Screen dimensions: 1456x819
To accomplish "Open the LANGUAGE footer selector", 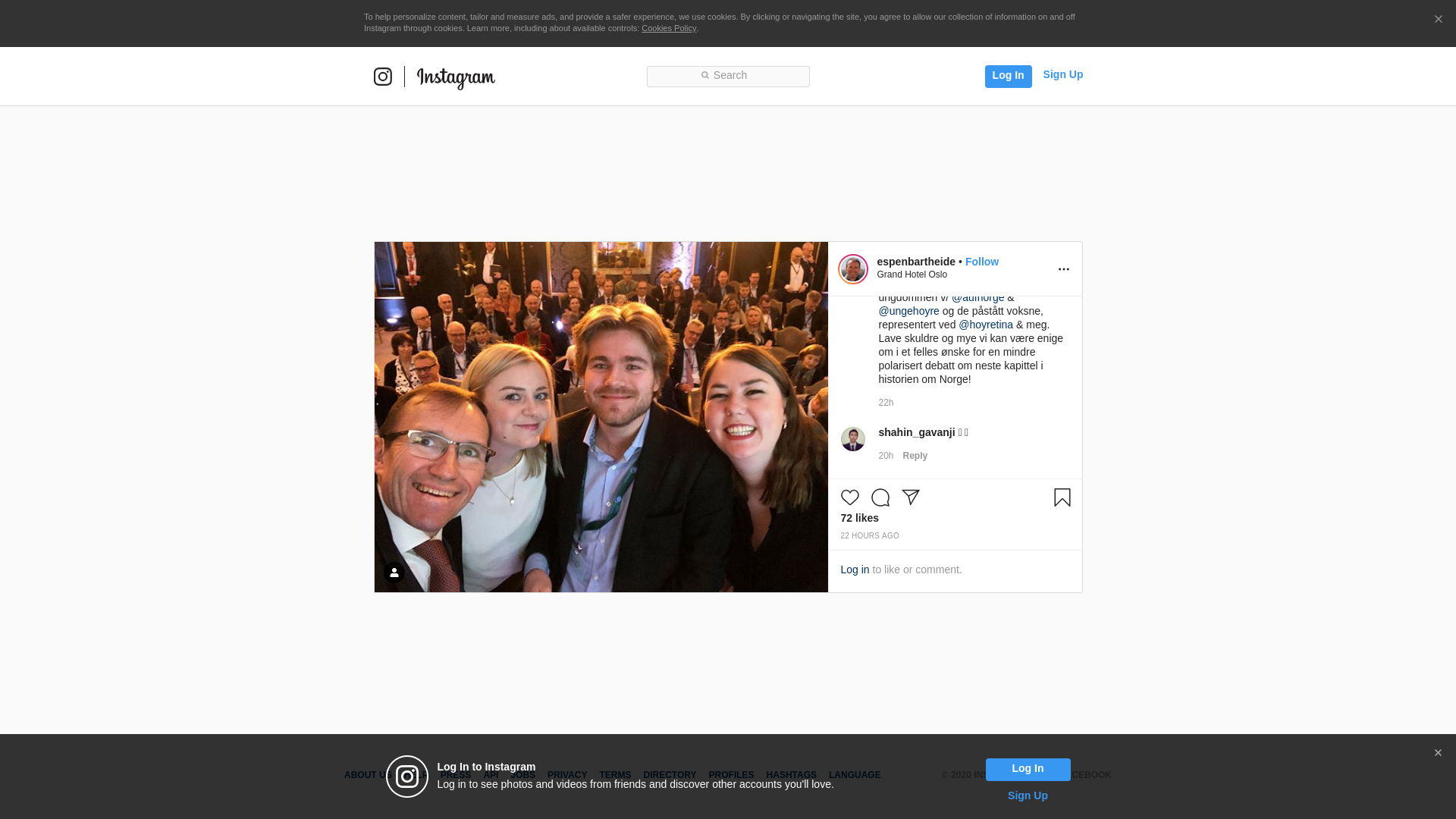I will click(x=854, y=775).
